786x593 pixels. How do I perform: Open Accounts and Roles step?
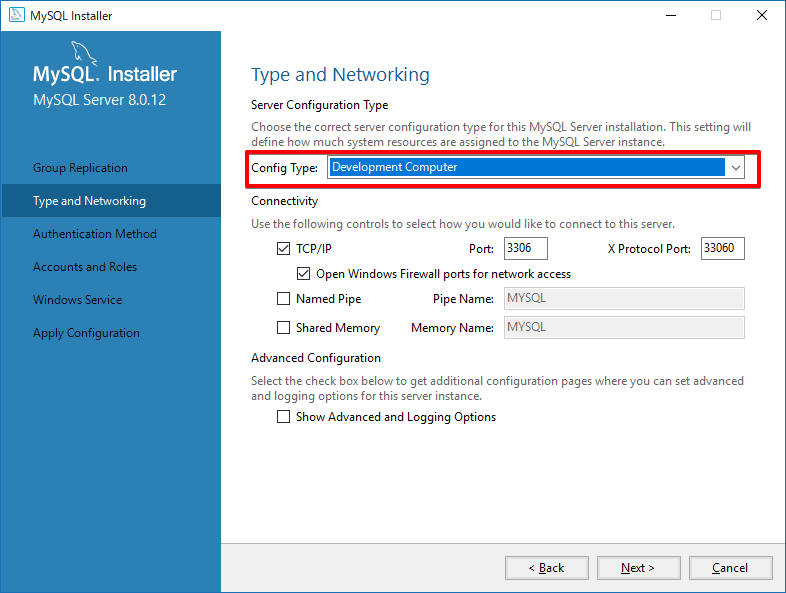coord(84,267)
